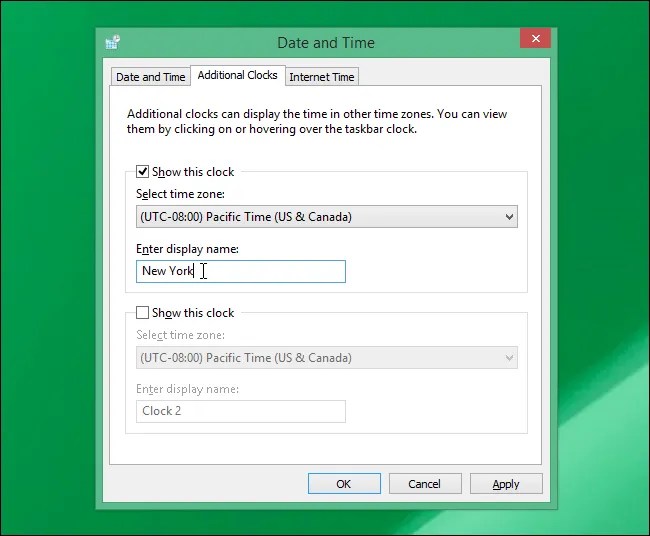Image resolution: width=650 pixels, height=536 pixels.
Task: Confirm settings with the OK button
Action: tap(344, 484)
